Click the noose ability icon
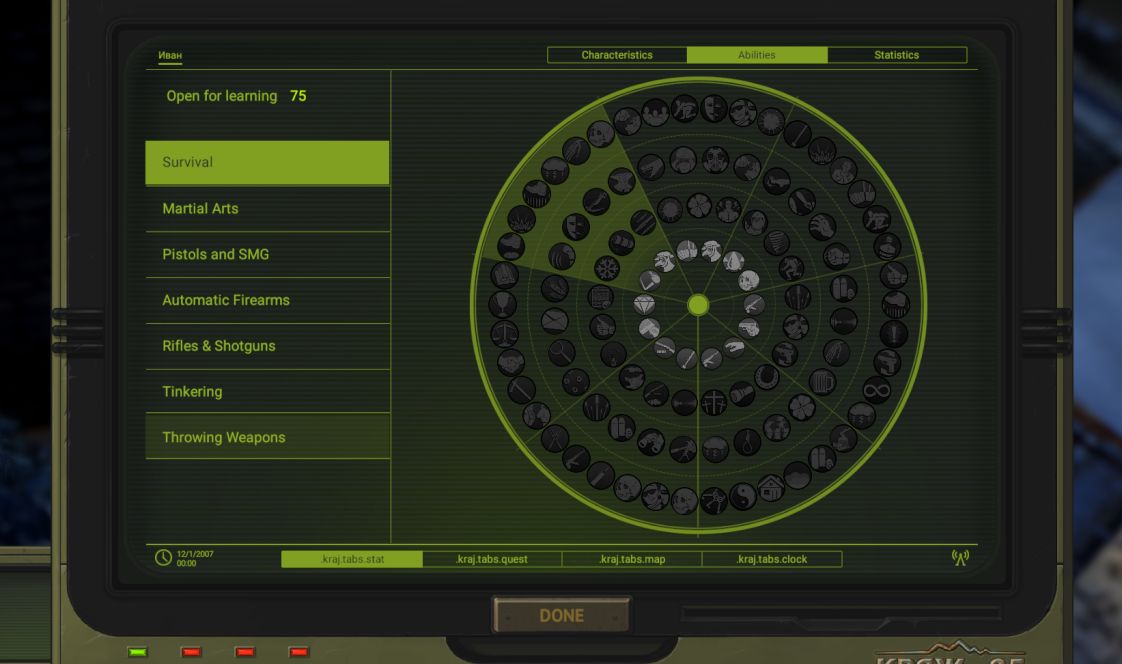Image resolution: width=1122 pixels, height=664 pixels. [x=747, y=441]
